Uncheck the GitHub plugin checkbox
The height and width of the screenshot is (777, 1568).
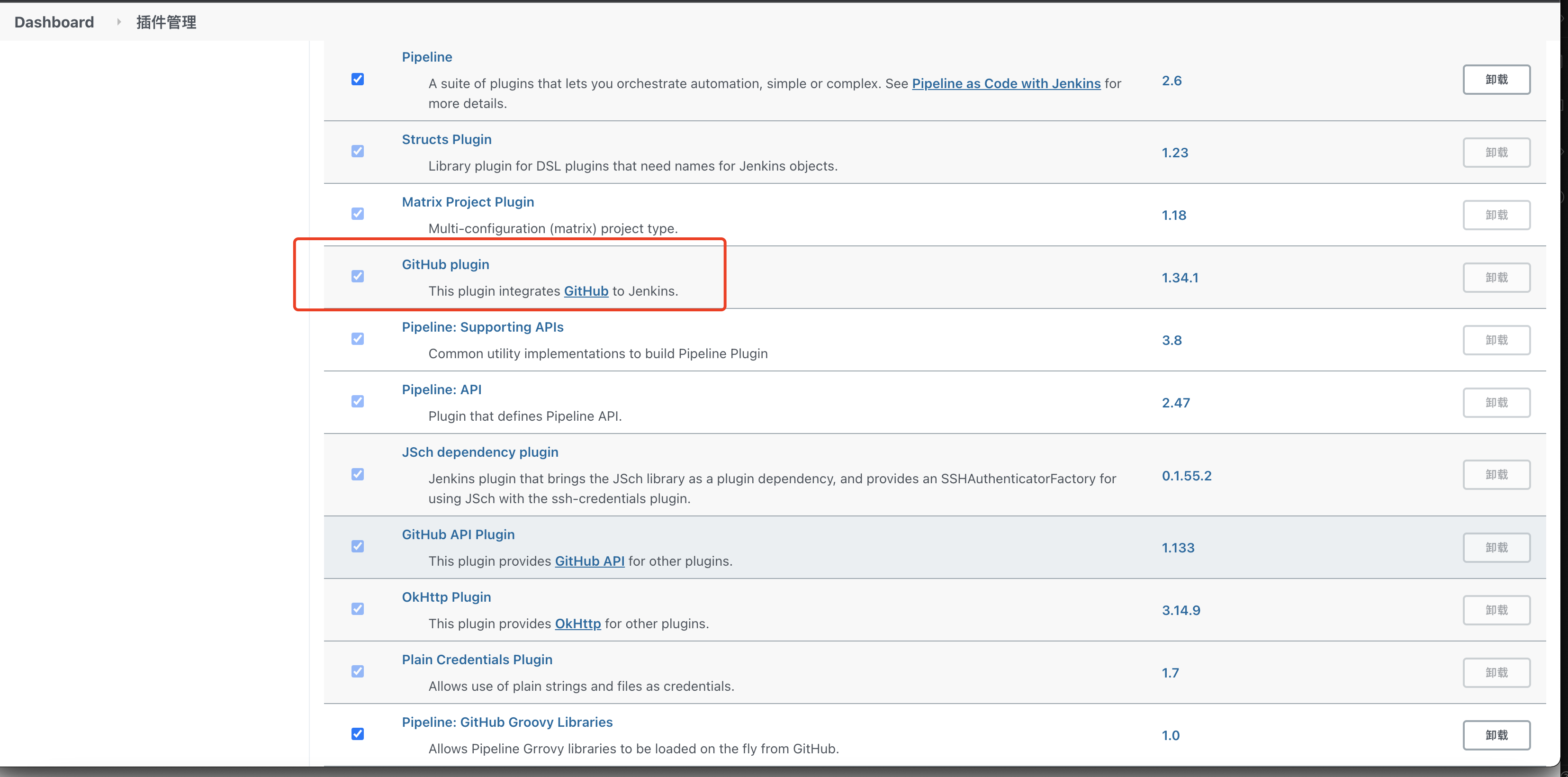point(357,276)
